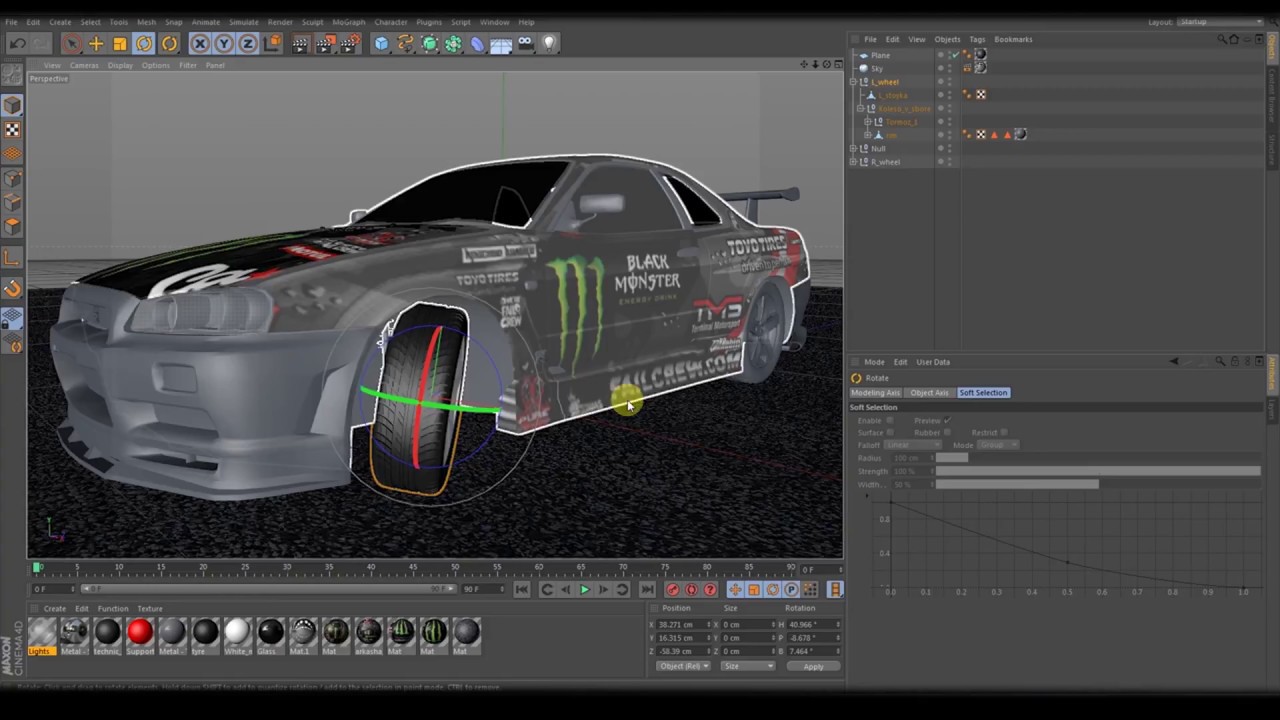Add a Cube primitive object

point(381,43)
